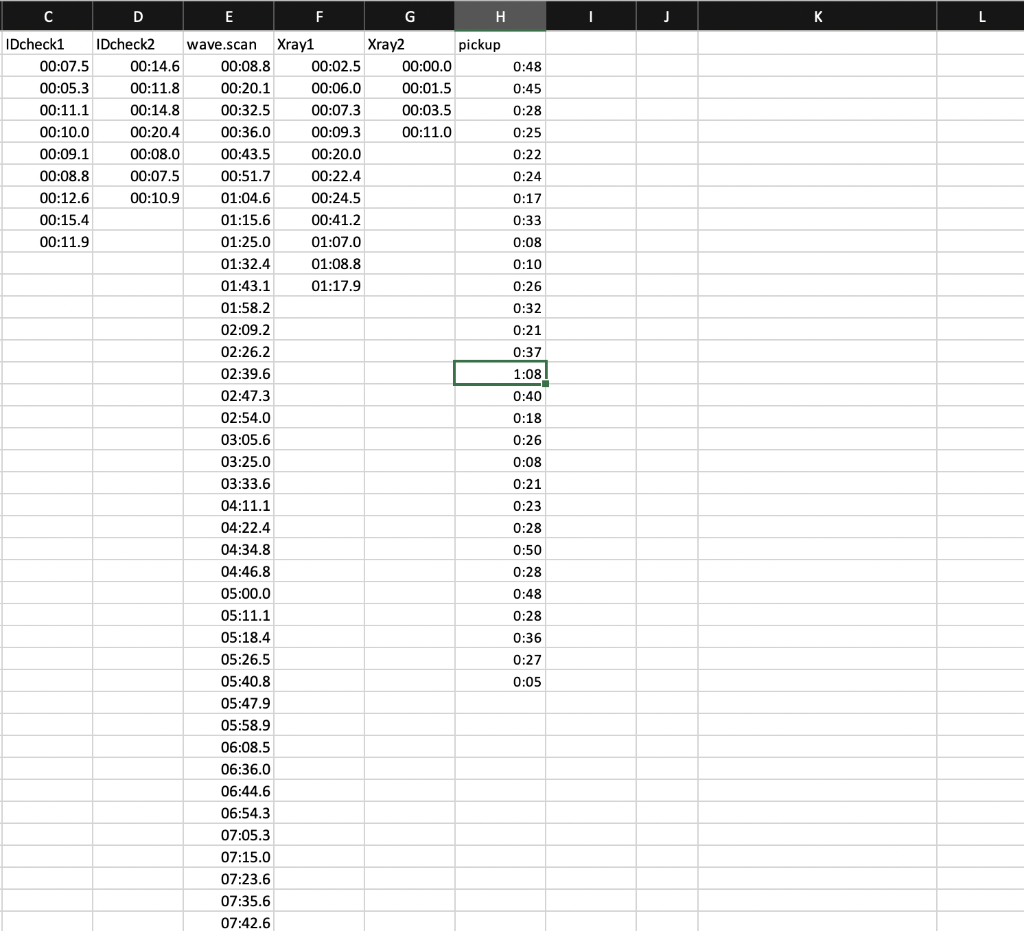The image size is (1024, 931).
Task: Select the IDcheck2 header cell
Action: pyautogui.click(x=138, y=44)
